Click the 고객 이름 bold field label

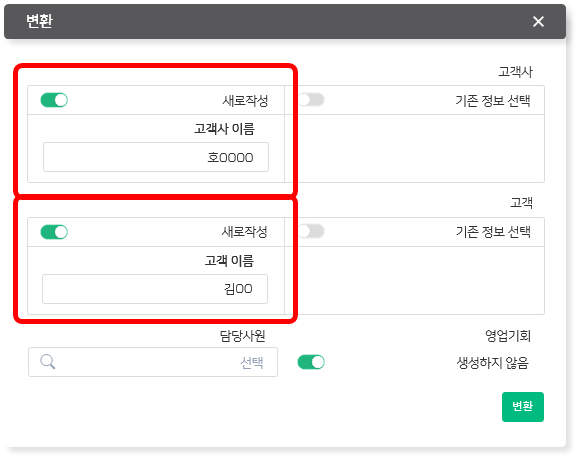(x=229, y=261)
